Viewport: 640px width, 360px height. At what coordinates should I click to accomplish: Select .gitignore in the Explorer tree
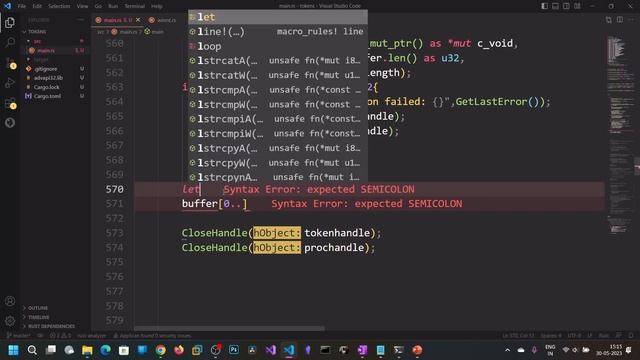(55, 69)
